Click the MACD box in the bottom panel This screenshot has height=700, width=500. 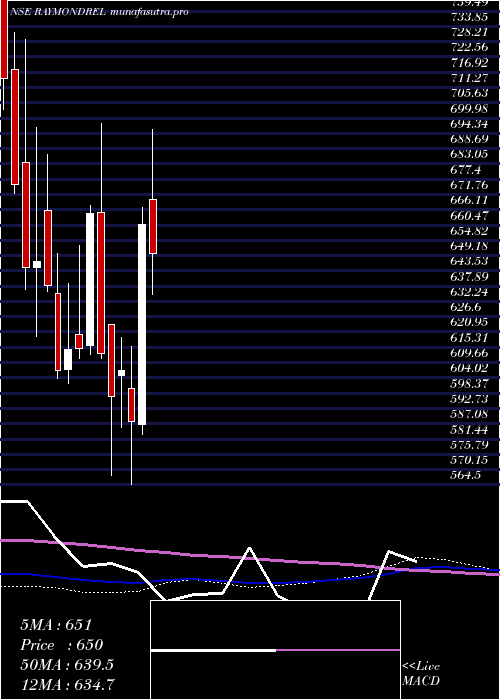tap(275, 650)
